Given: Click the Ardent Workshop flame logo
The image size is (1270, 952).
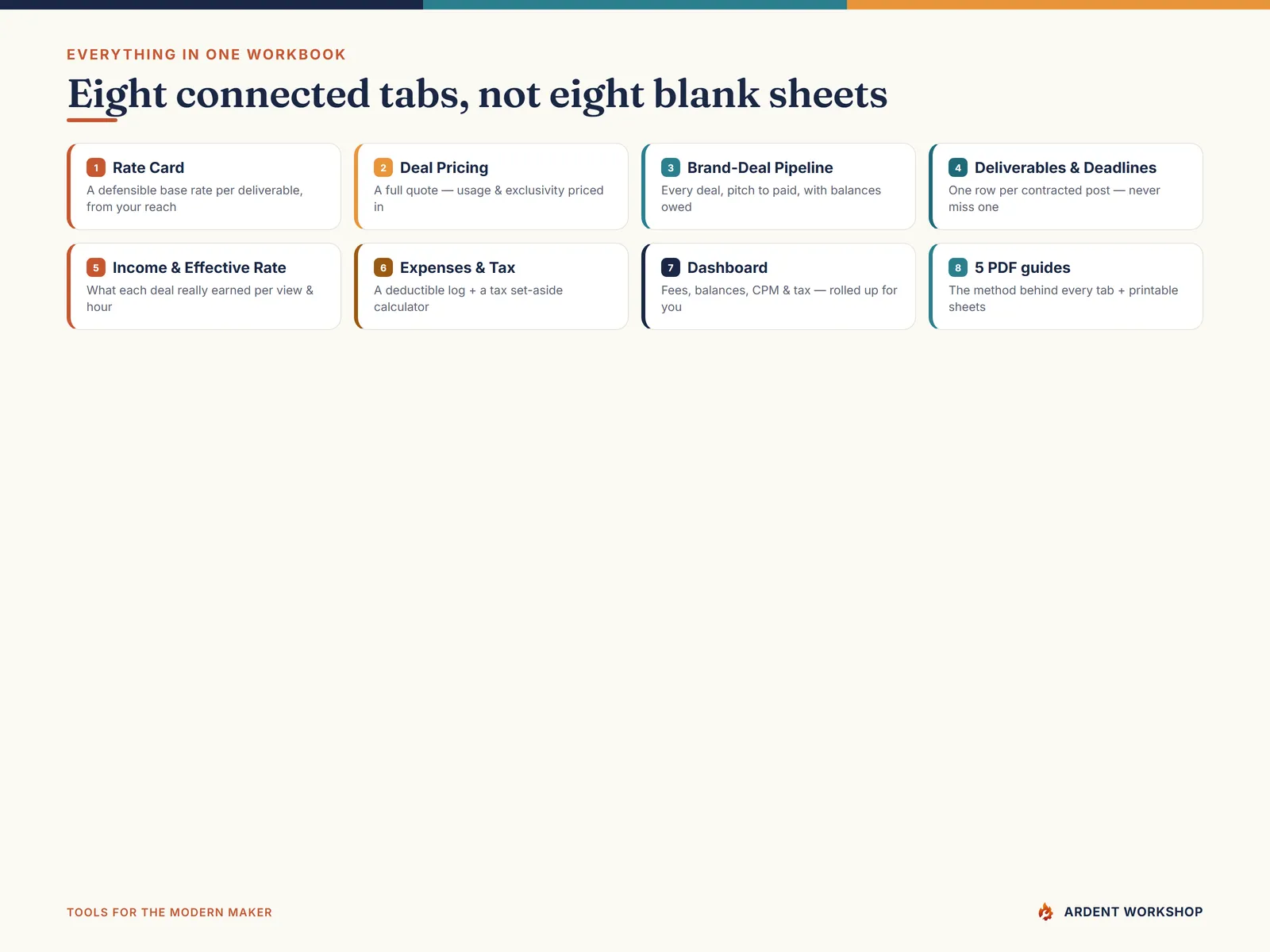Looking at the screenshot, I should click(1046, 912).
